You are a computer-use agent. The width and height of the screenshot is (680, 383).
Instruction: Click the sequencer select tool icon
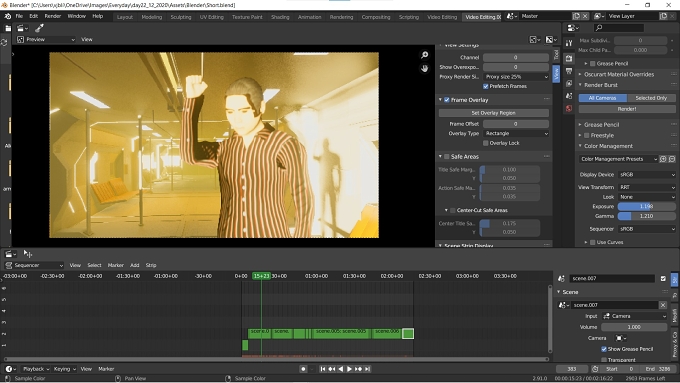(28, 254)
